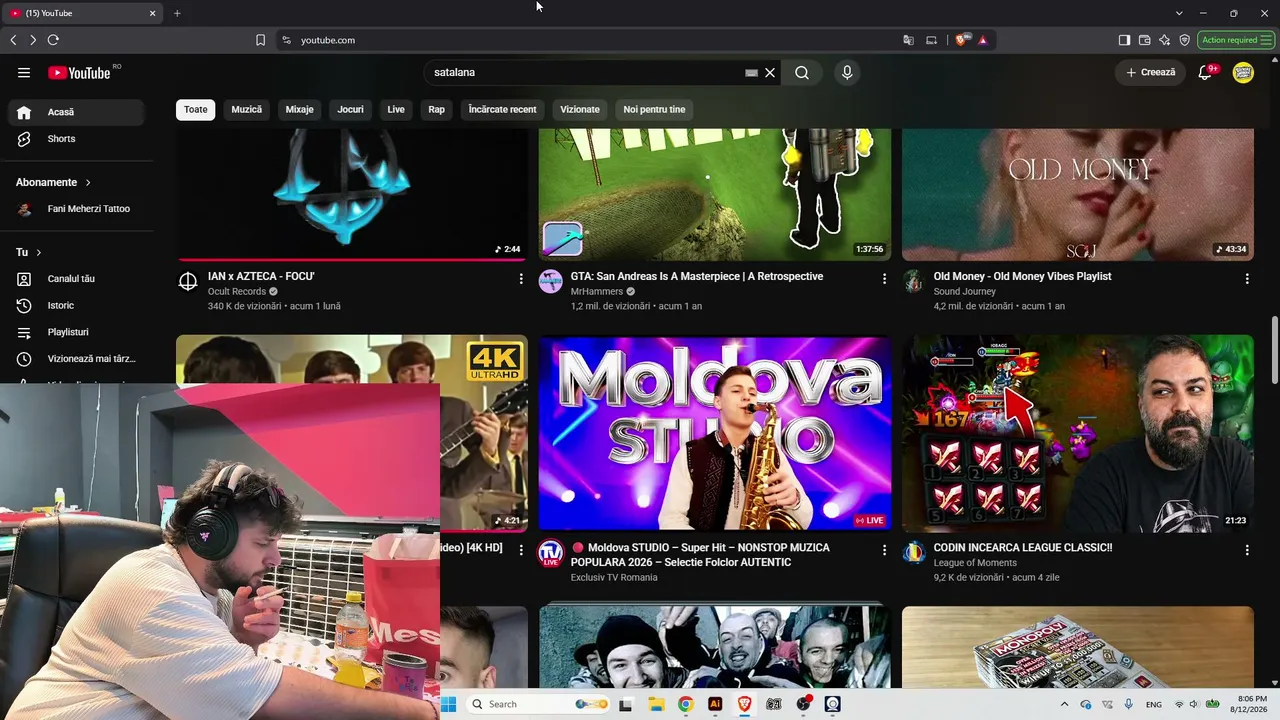Screen dimensions: 1280x720
Task: Filter by Vizionate chip
Action: [x=580, y=110]
